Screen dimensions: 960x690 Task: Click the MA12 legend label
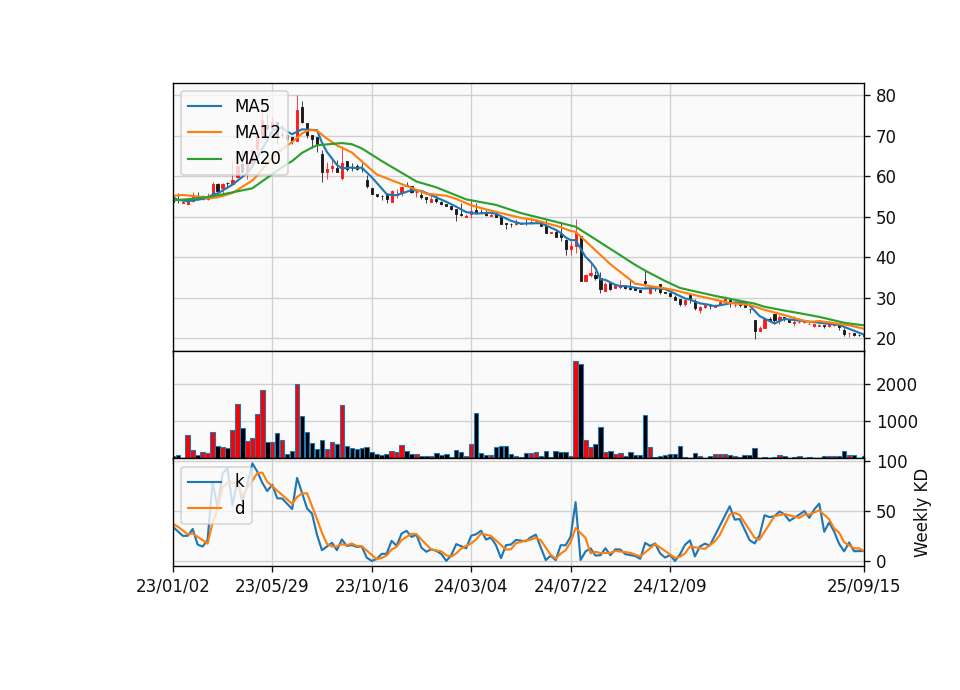coord(257,132)
